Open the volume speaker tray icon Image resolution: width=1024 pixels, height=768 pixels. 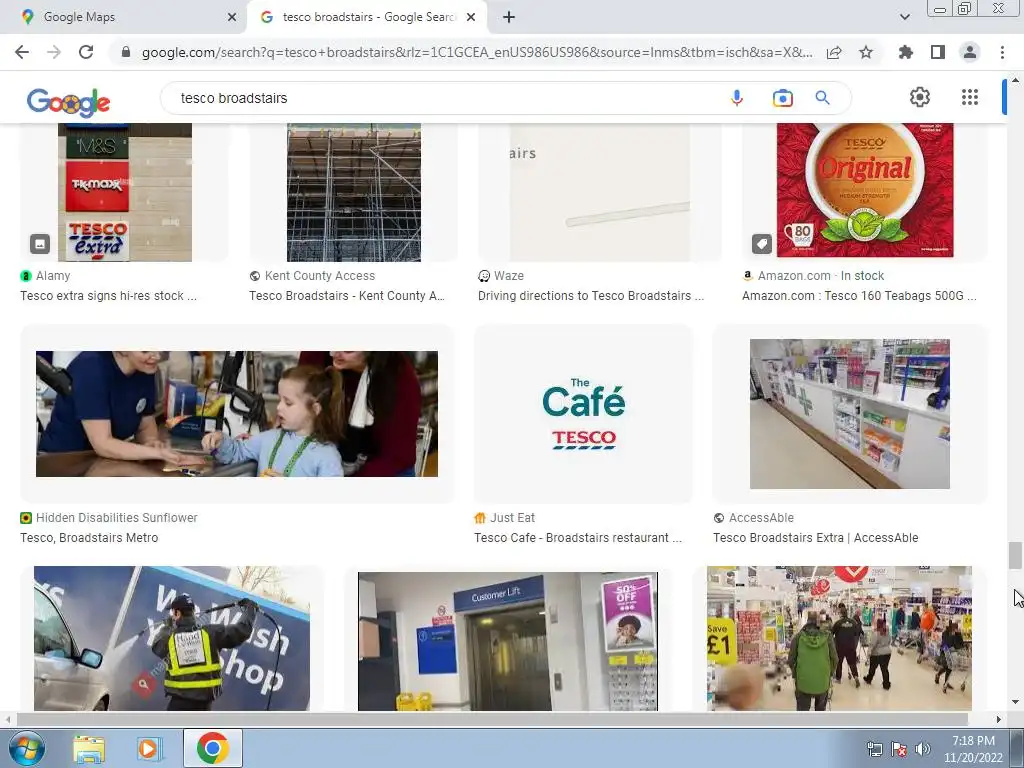[x=923, y=749]
